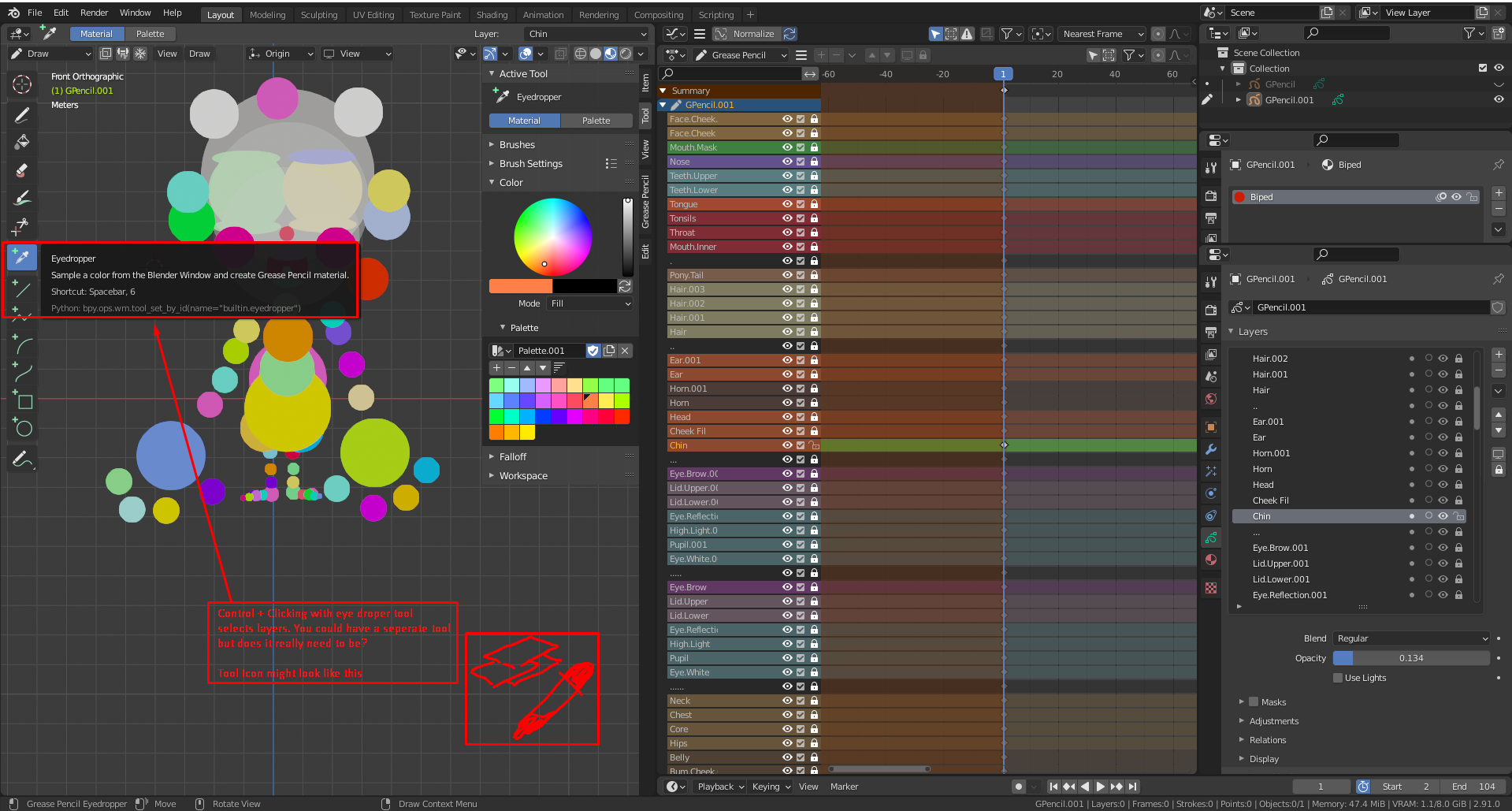
Task: Switch to the Sculpting workspace tab
Action: tap(319, 15)
